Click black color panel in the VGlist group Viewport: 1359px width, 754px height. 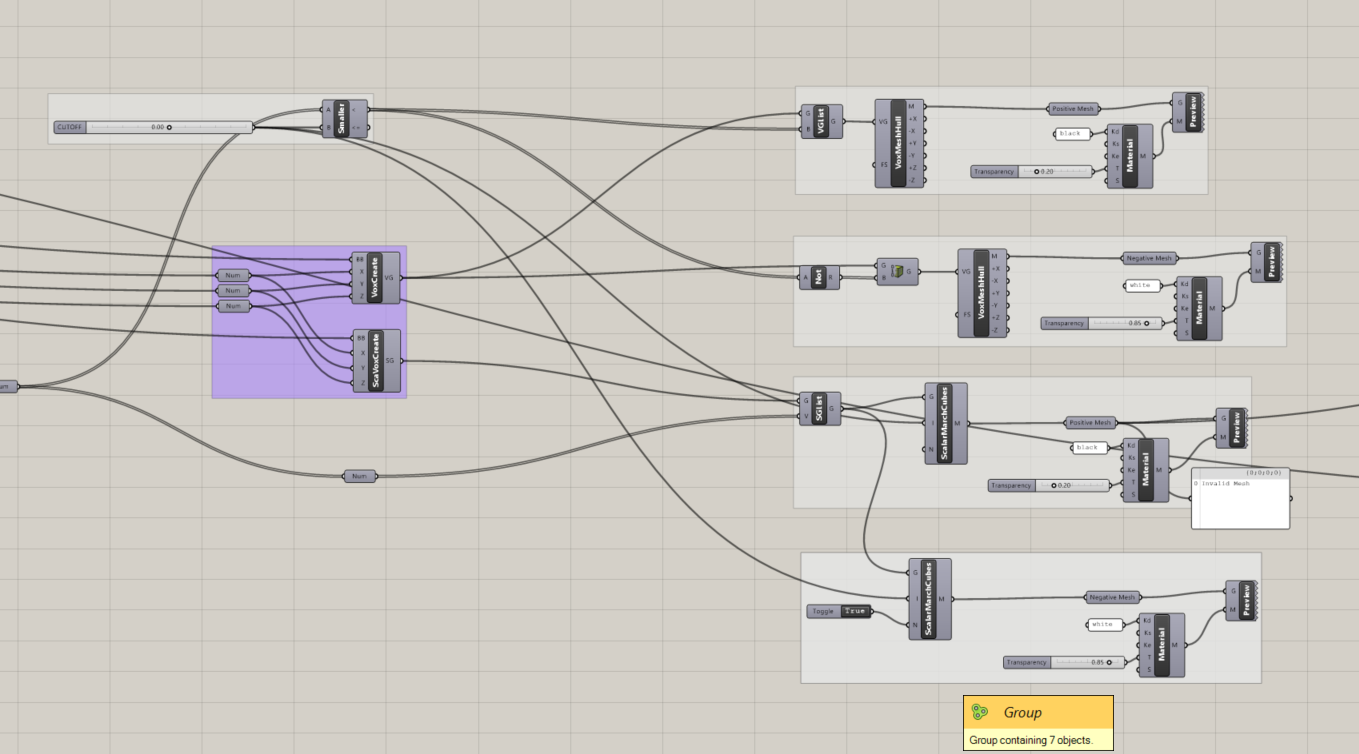1072,133
